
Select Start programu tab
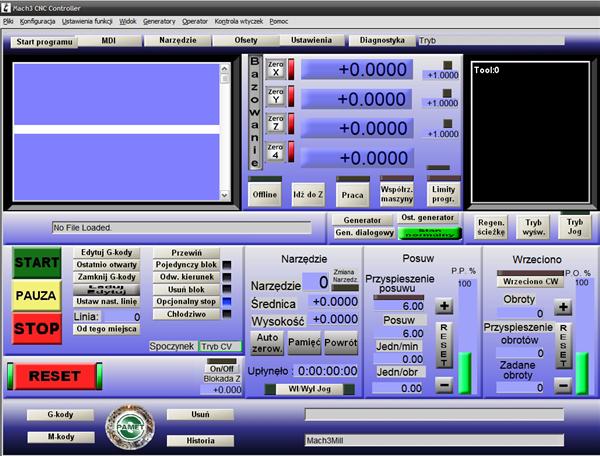(x=44, y=42)
